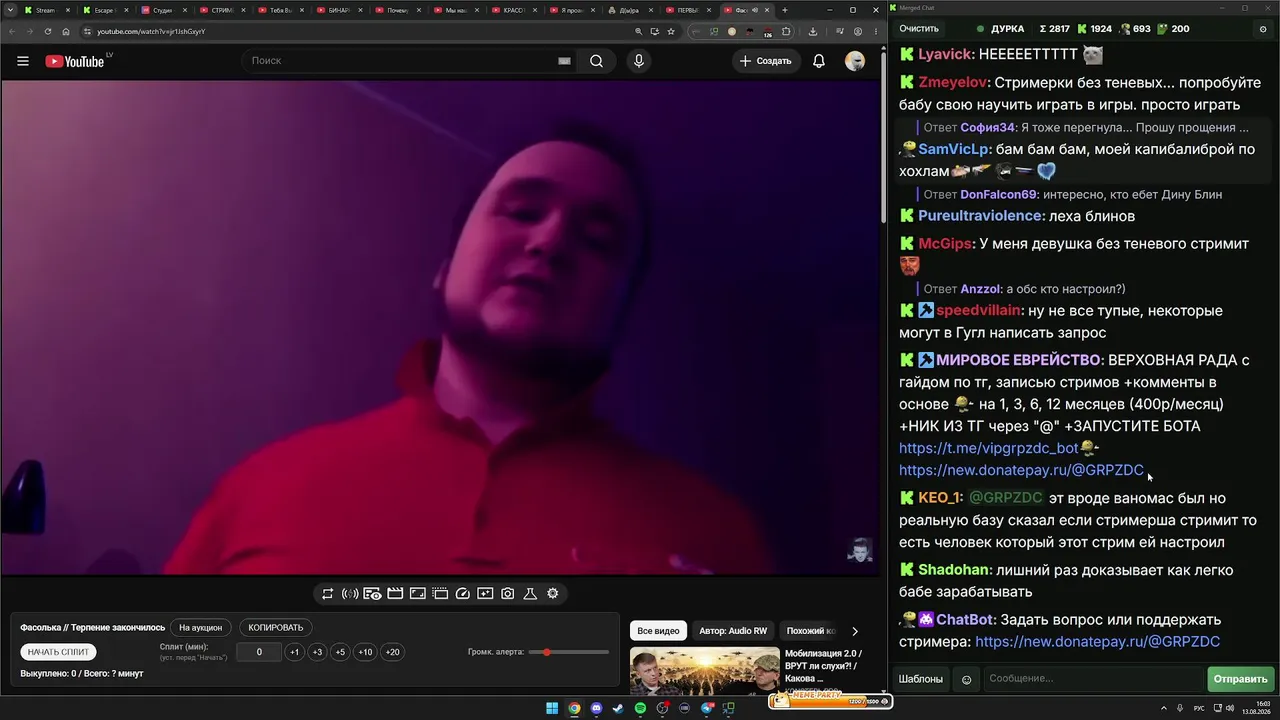Click the language indicator 'РУС' in tray

coord(1199,708)
